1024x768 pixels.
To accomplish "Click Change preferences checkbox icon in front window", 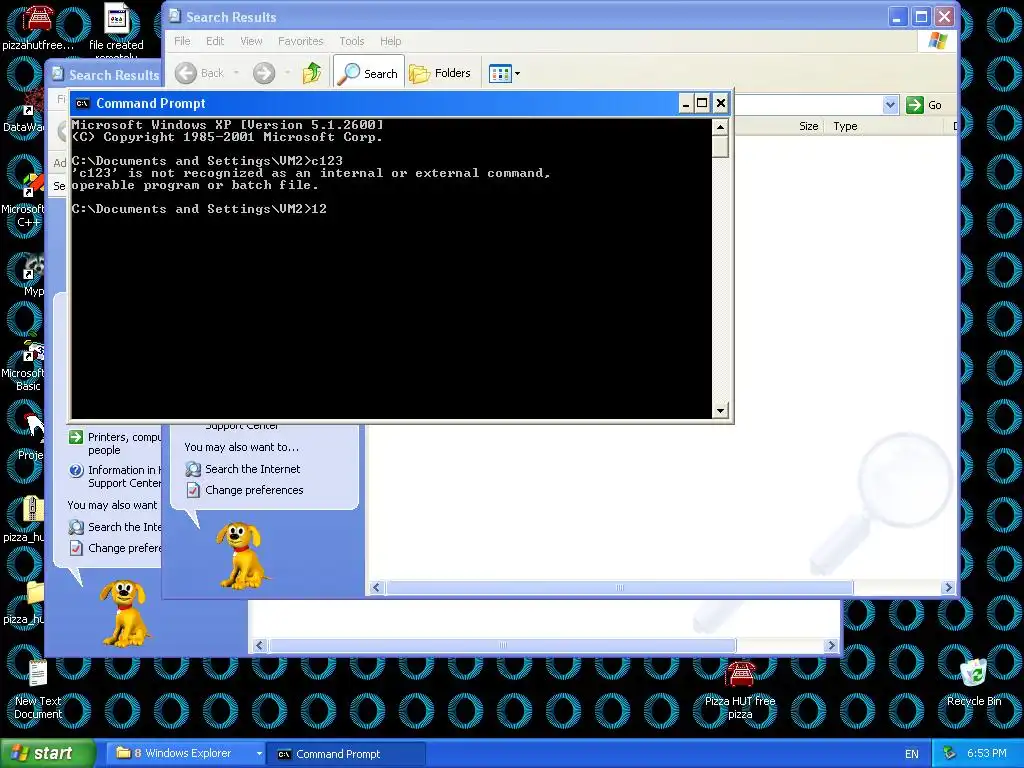I will click(x=193, y=490).
